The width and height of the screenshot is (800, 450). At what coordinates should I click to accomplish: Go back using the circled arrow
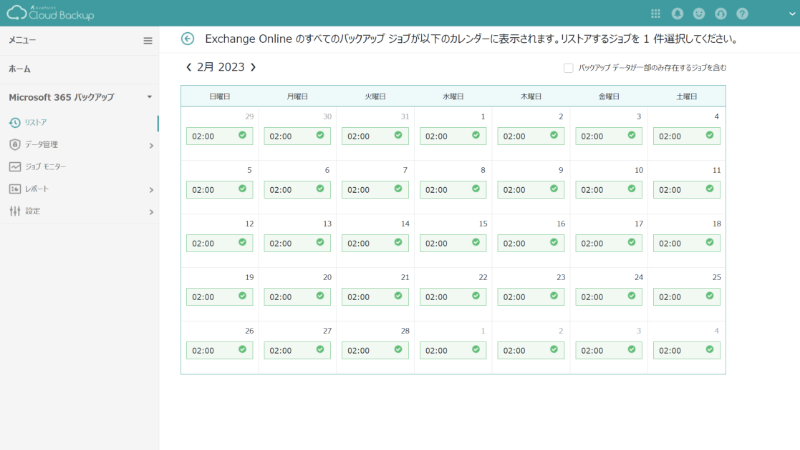point(188,39)
